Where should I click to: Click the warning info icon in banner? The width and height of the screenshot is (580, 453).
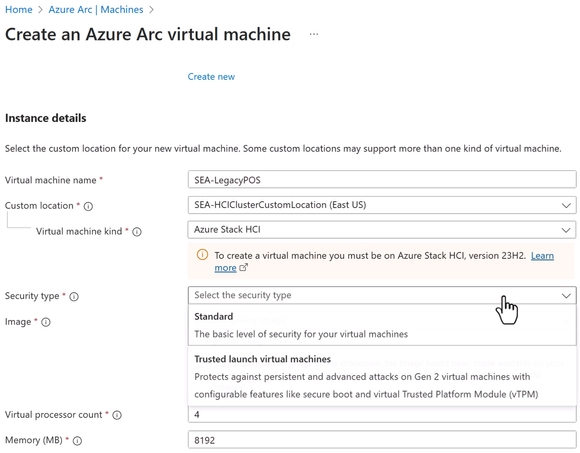(x=202, y=255)
